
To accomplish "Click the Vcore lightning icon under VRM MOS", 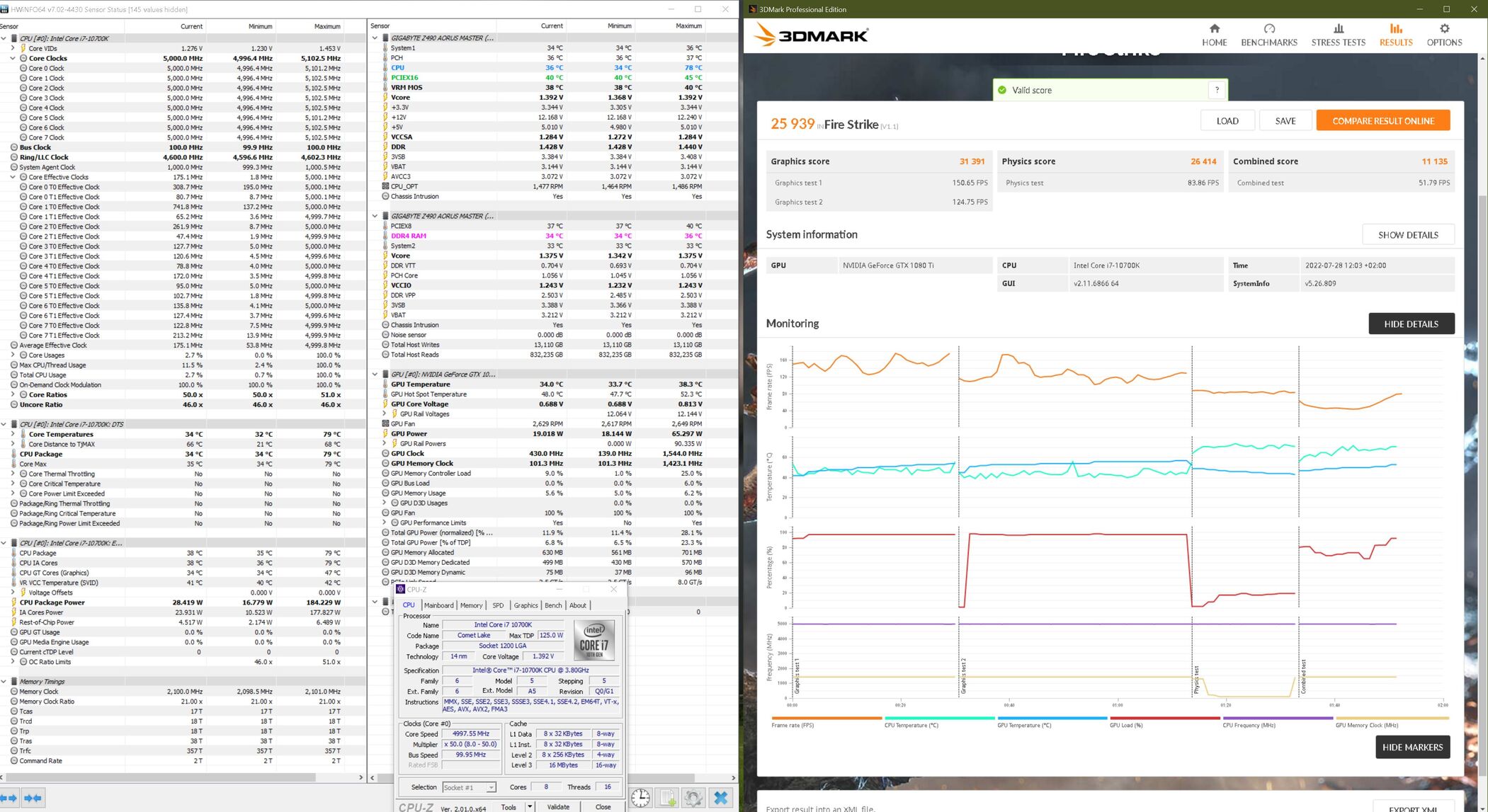I will (385, 98).
